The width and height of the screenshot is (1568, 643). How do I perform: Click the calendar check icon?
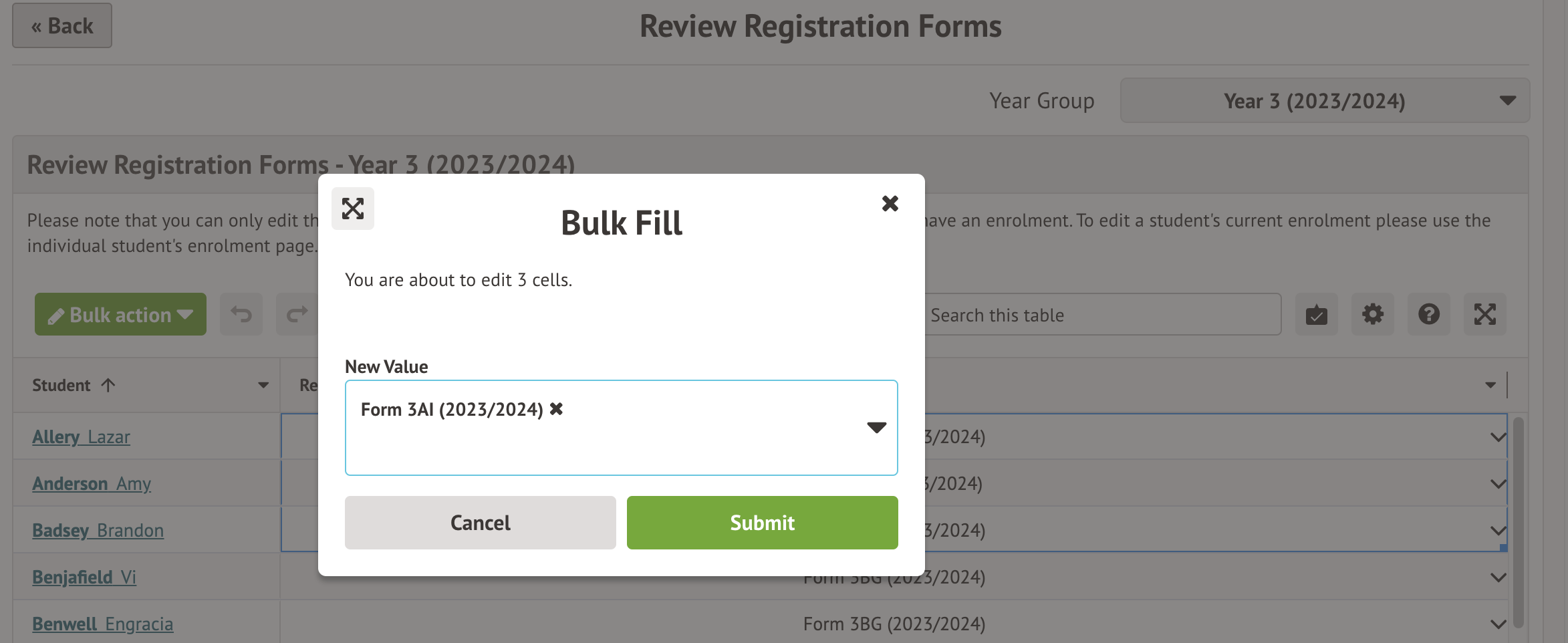click(x=1316, y=314)
